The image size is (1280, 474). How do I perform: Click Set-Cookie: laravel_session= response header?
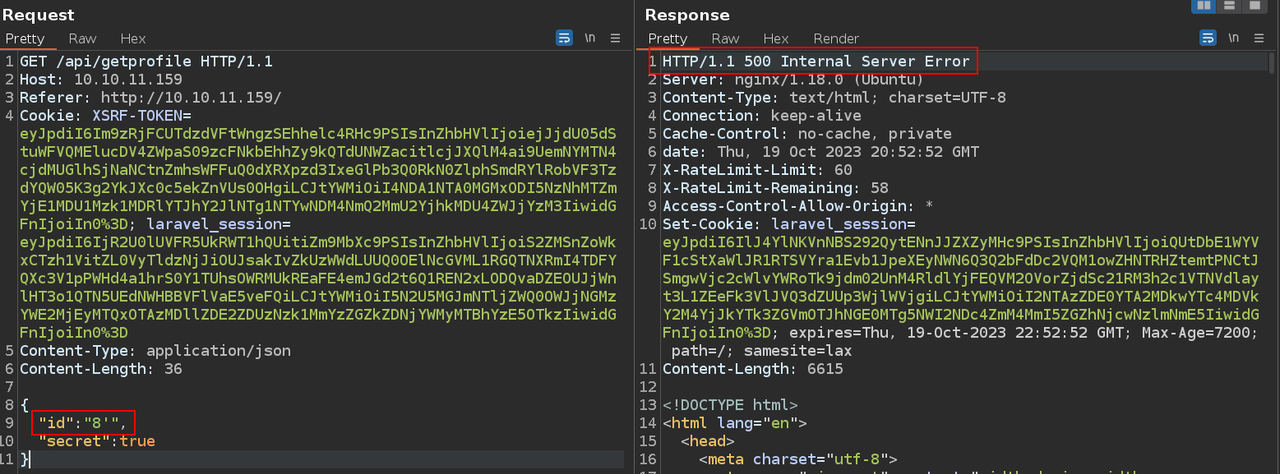(789, 225)
